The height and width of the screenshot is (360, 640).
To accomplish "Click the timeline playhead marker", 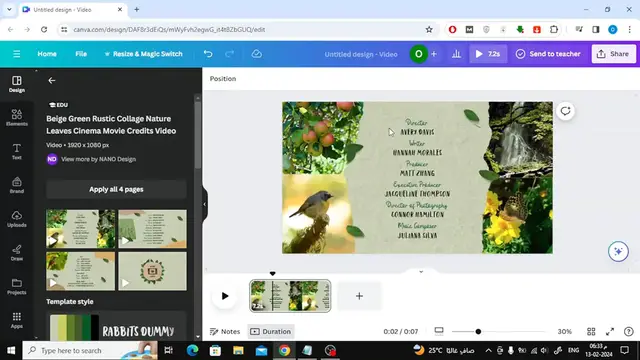I will coord(273,273).
